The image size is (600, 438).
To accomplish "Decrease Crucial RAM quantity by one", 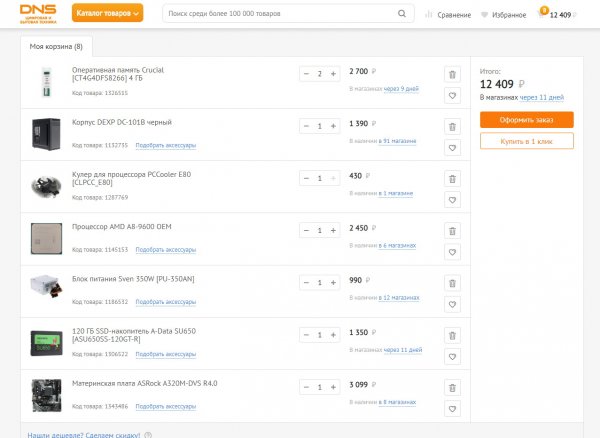I will 305,74.
